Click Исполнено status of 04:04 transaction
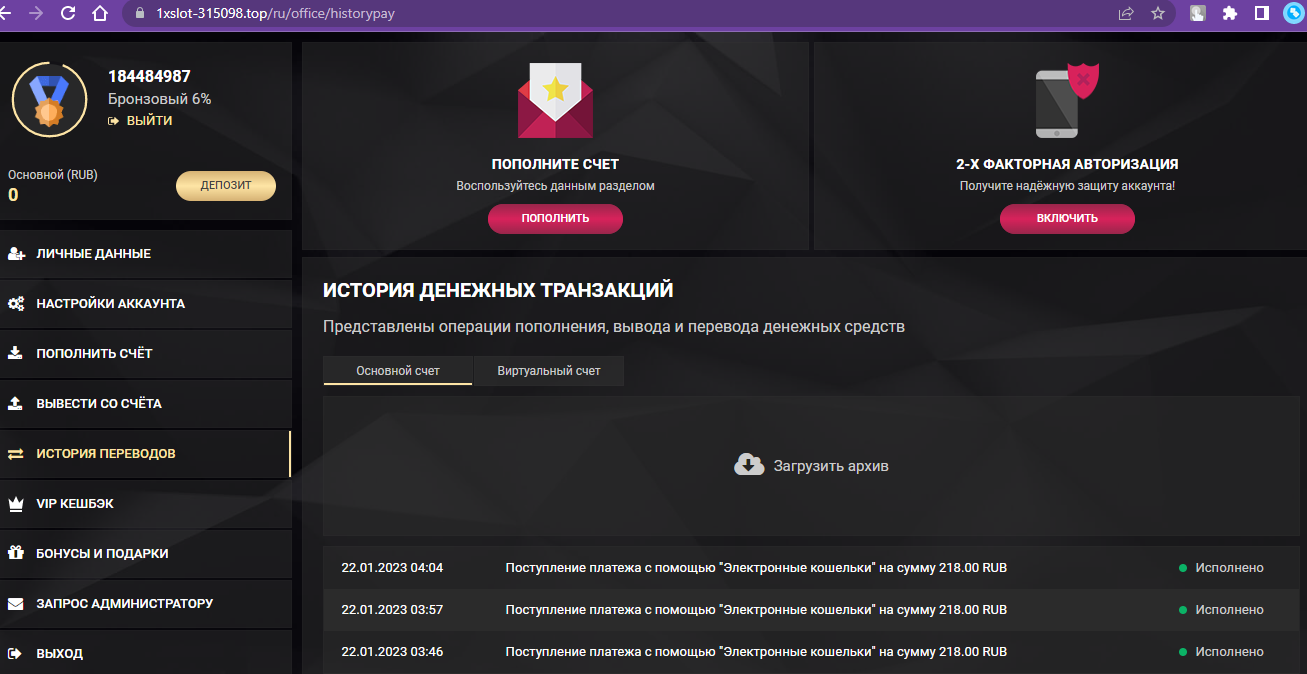Viewport: 1307px width, 674px height. pyautogui.click(x=1229, y=568)
